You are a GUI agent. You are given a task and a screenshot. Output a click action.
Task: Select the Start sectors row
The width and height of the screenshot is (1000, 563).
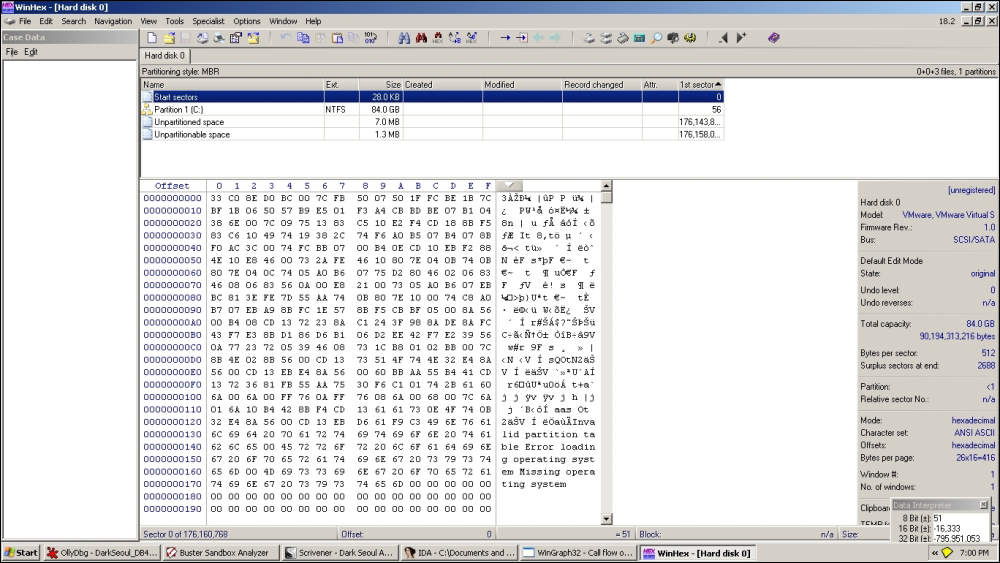(x=432, y=97)
